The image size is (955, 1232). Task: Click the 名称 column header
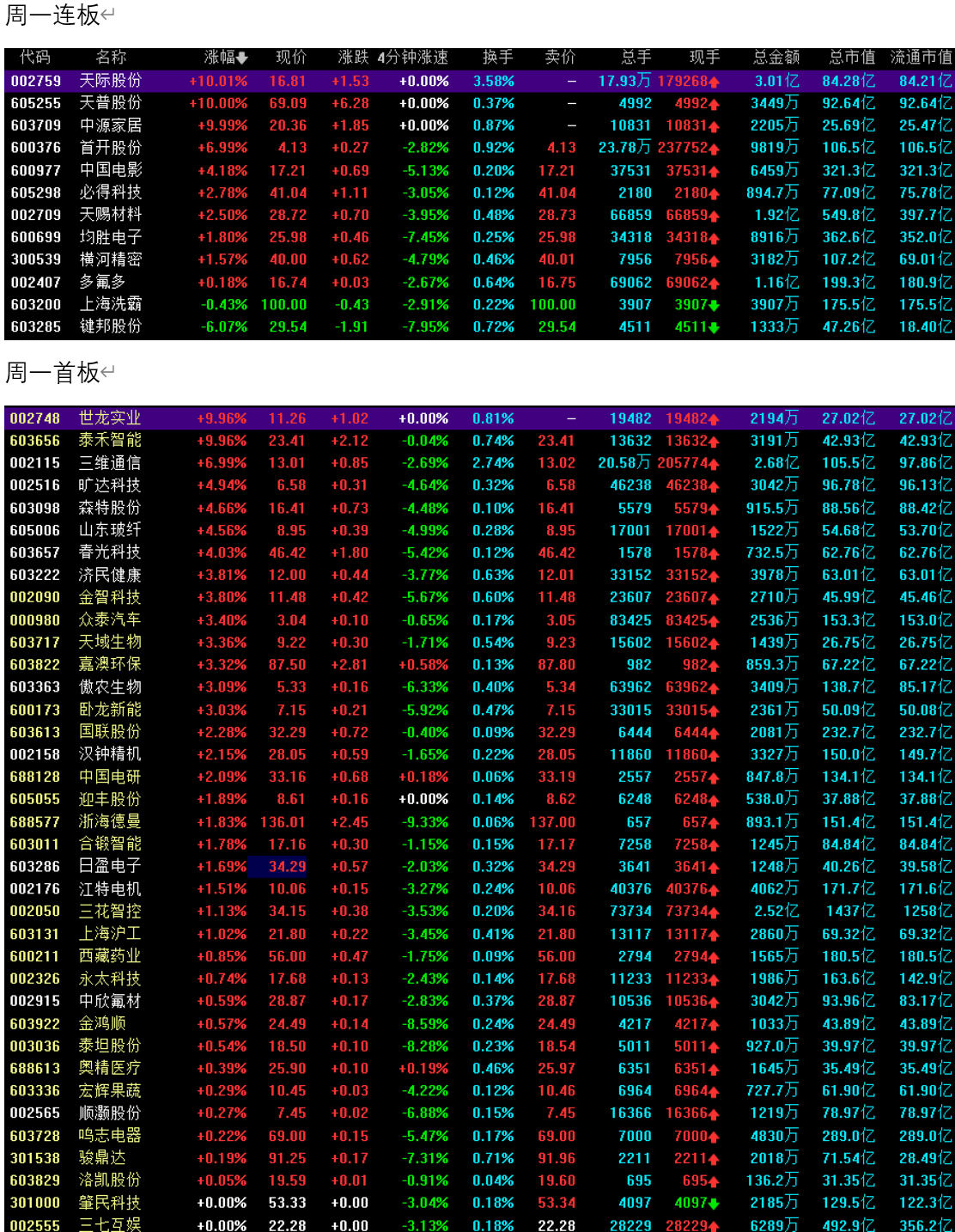111,58
